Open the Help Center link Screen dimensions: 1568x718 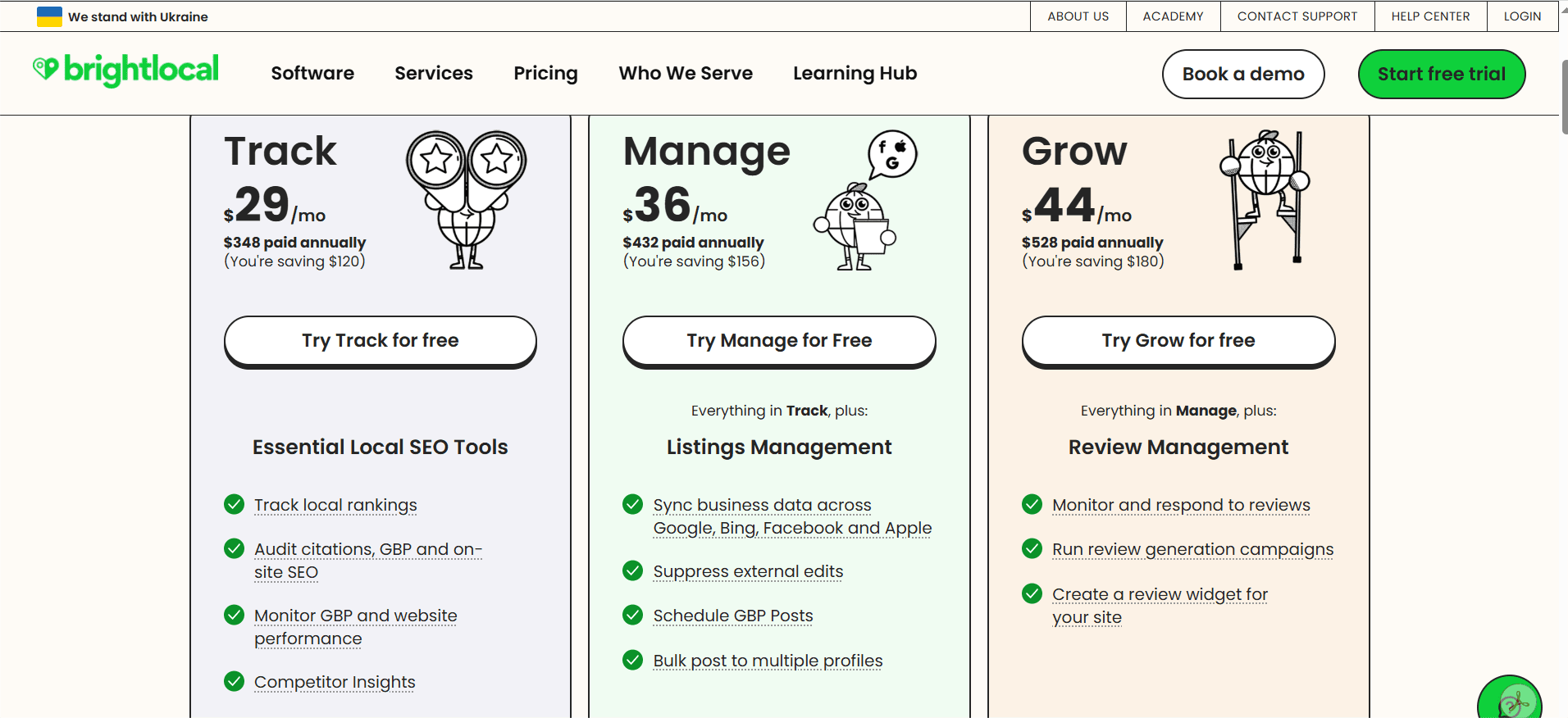click(1430, 16)
